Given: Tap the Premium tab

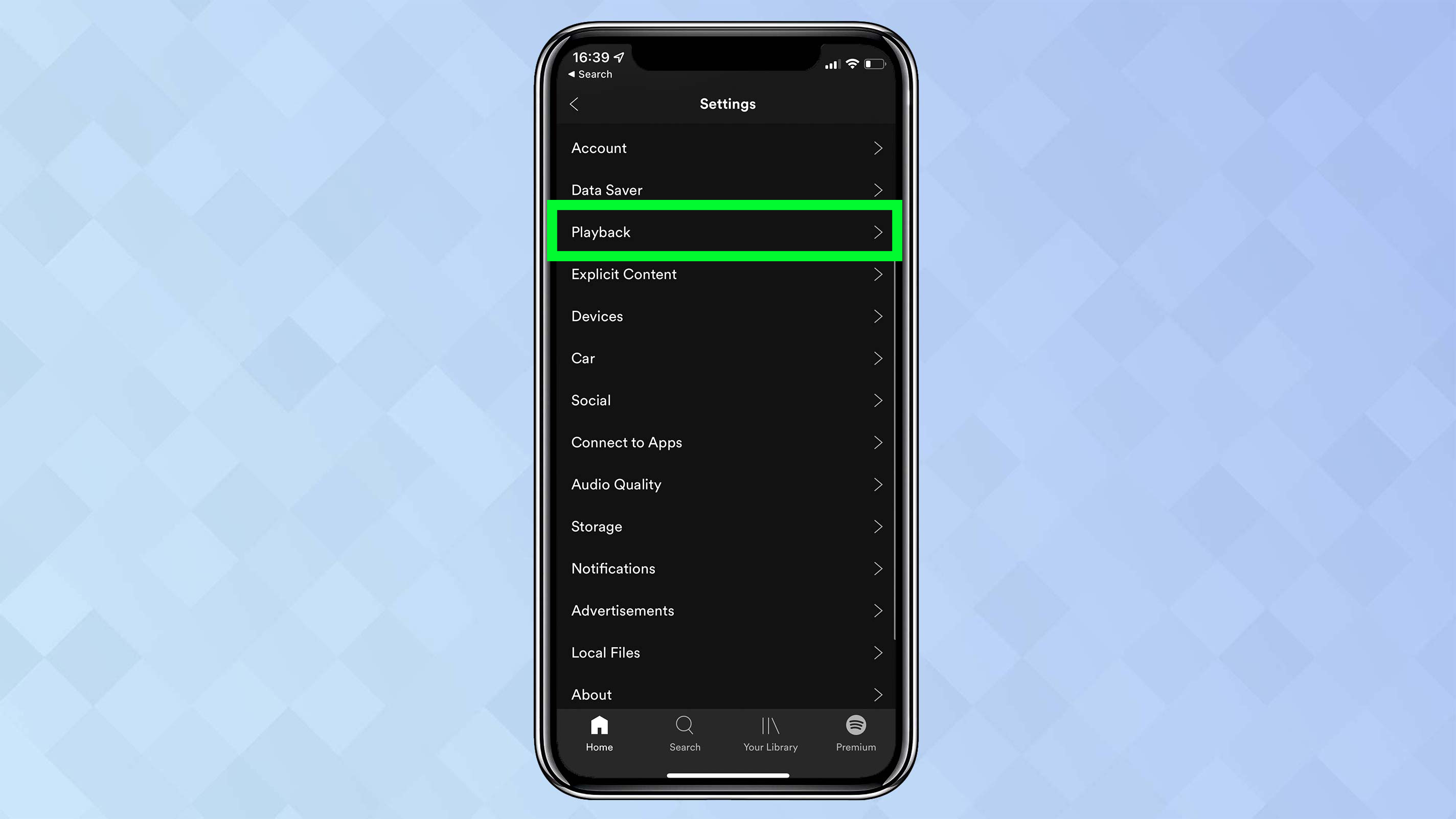Looking at the screenshot, I should point(856,733).
